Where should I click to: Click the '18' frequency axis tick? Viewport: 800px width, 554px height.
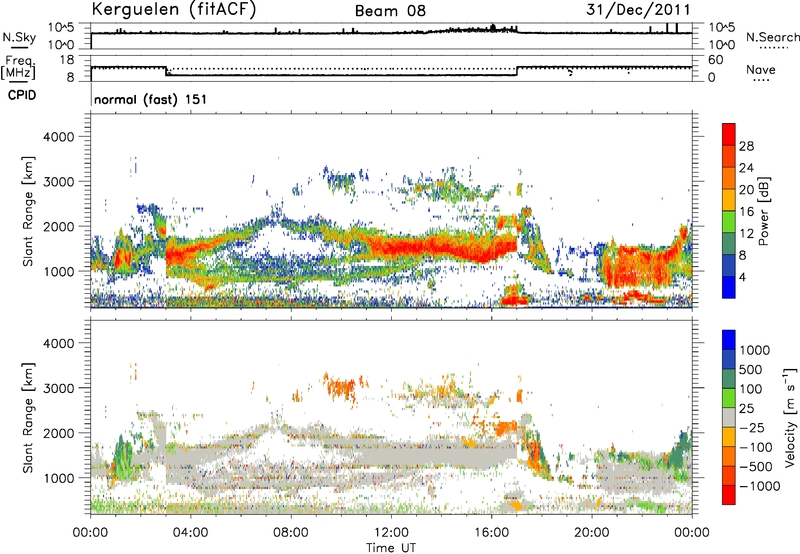point(67,60)
